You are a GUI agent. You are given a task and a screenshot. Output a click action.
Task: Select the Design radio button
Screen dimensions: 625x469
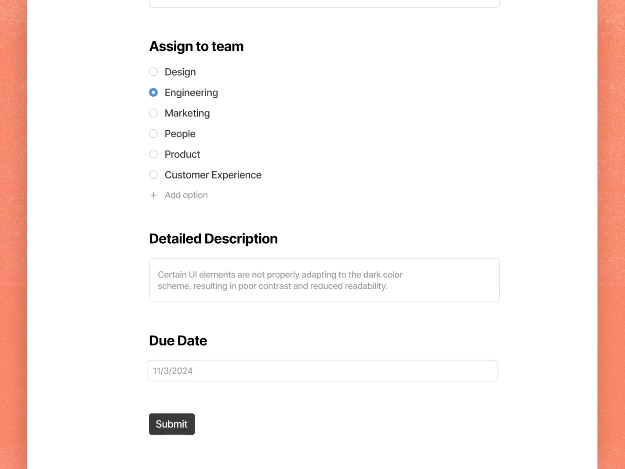click(x=153, y=72)
